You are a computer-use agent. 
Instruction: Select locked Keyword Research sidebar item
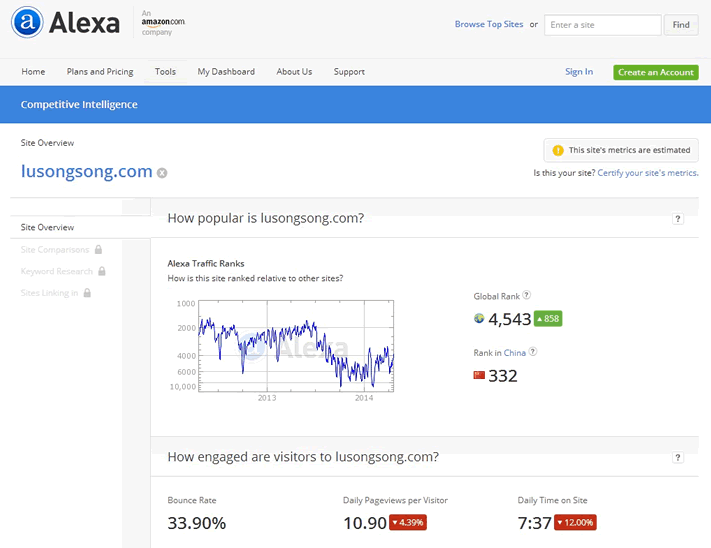57,271
